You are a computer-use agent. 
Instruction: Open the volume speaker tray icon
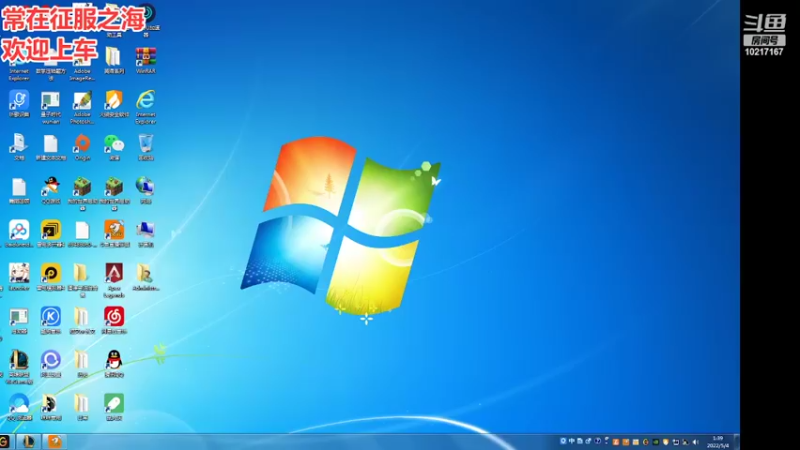(695, 442)
